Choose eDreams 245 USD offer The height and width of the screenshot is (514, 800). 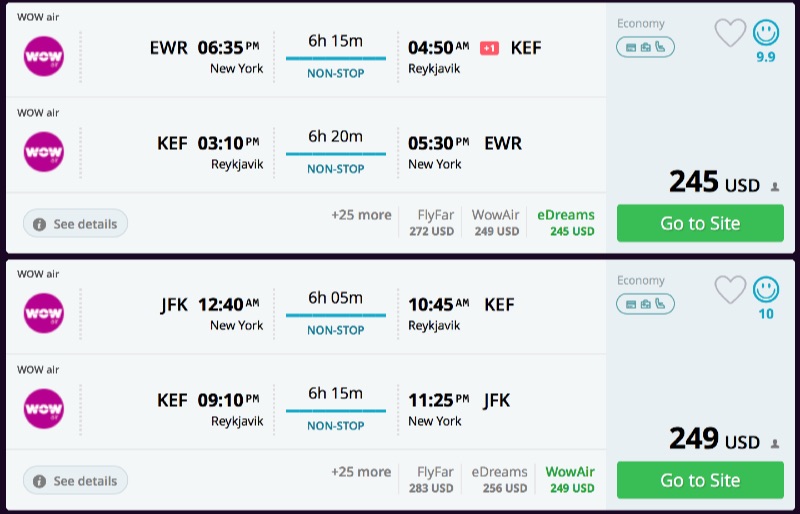coord(566,222)
